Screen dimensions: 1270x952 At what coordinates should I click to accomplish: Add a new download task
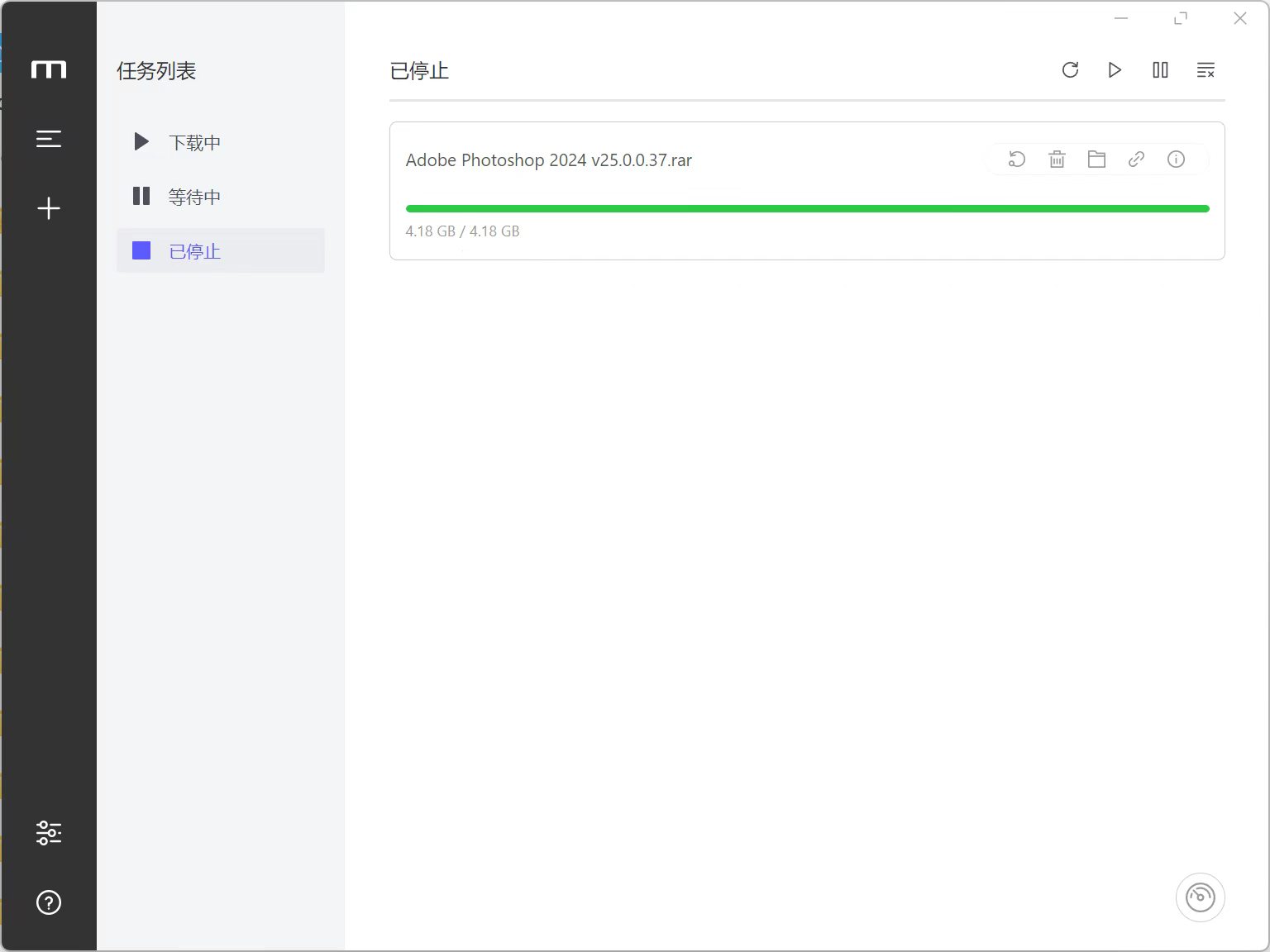pos(49,208)
